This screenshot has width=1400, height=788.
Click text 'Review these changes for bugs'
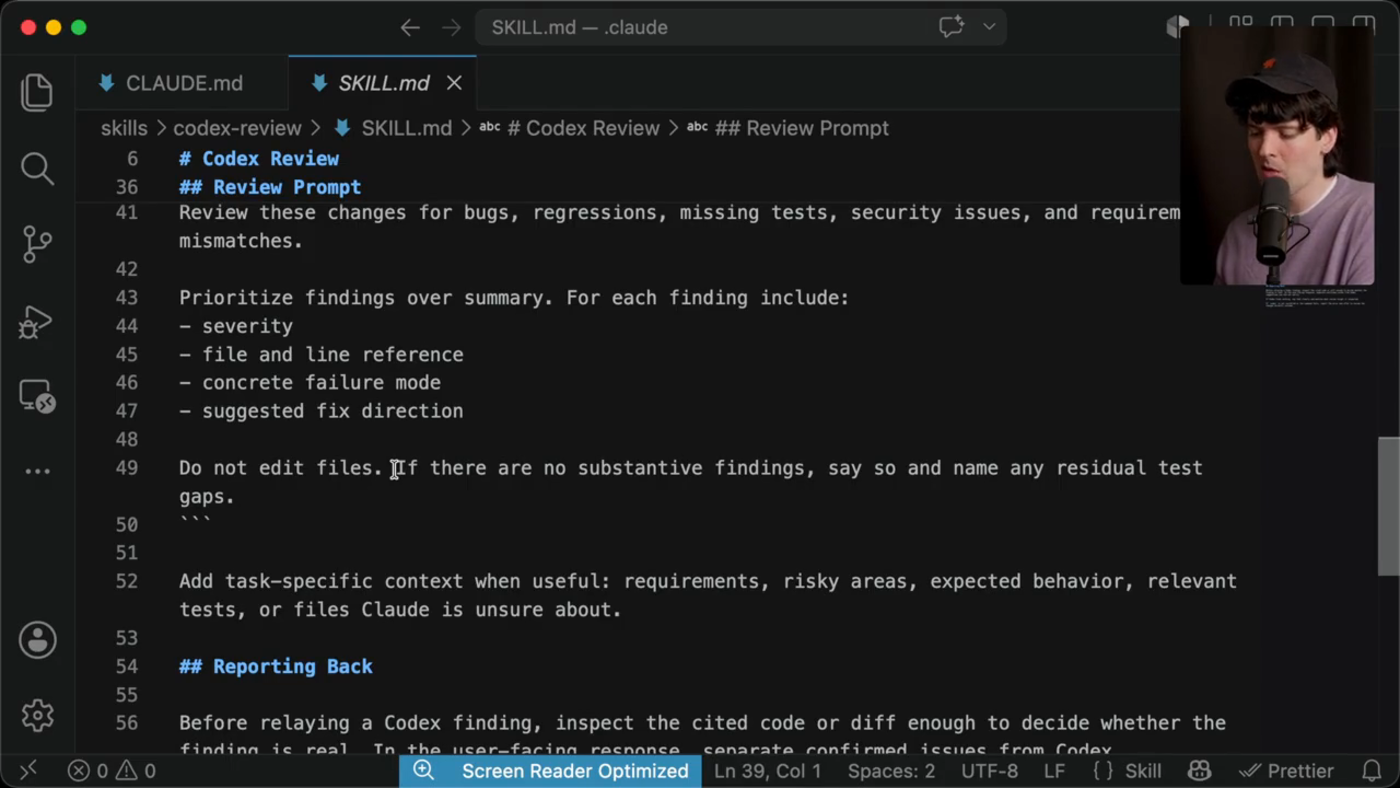(350, 213)
